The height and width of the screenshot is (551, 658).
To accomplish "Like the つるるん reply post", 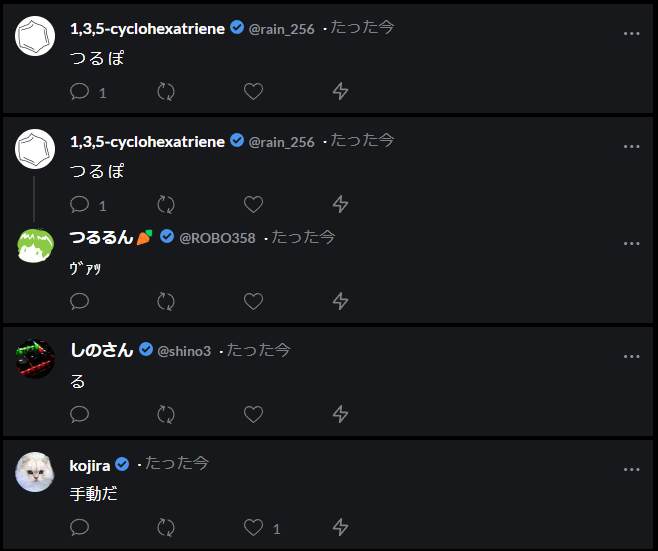I will pos(253,301).
